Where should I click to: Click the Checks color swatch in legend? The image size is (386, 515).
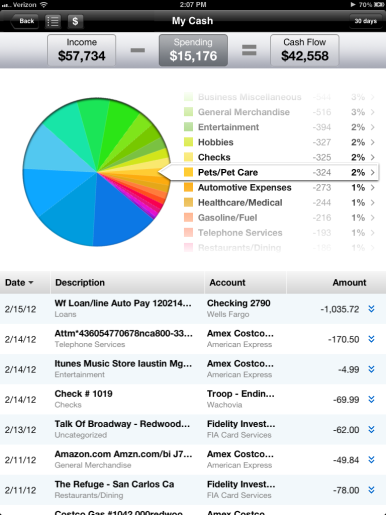point(188,157)
